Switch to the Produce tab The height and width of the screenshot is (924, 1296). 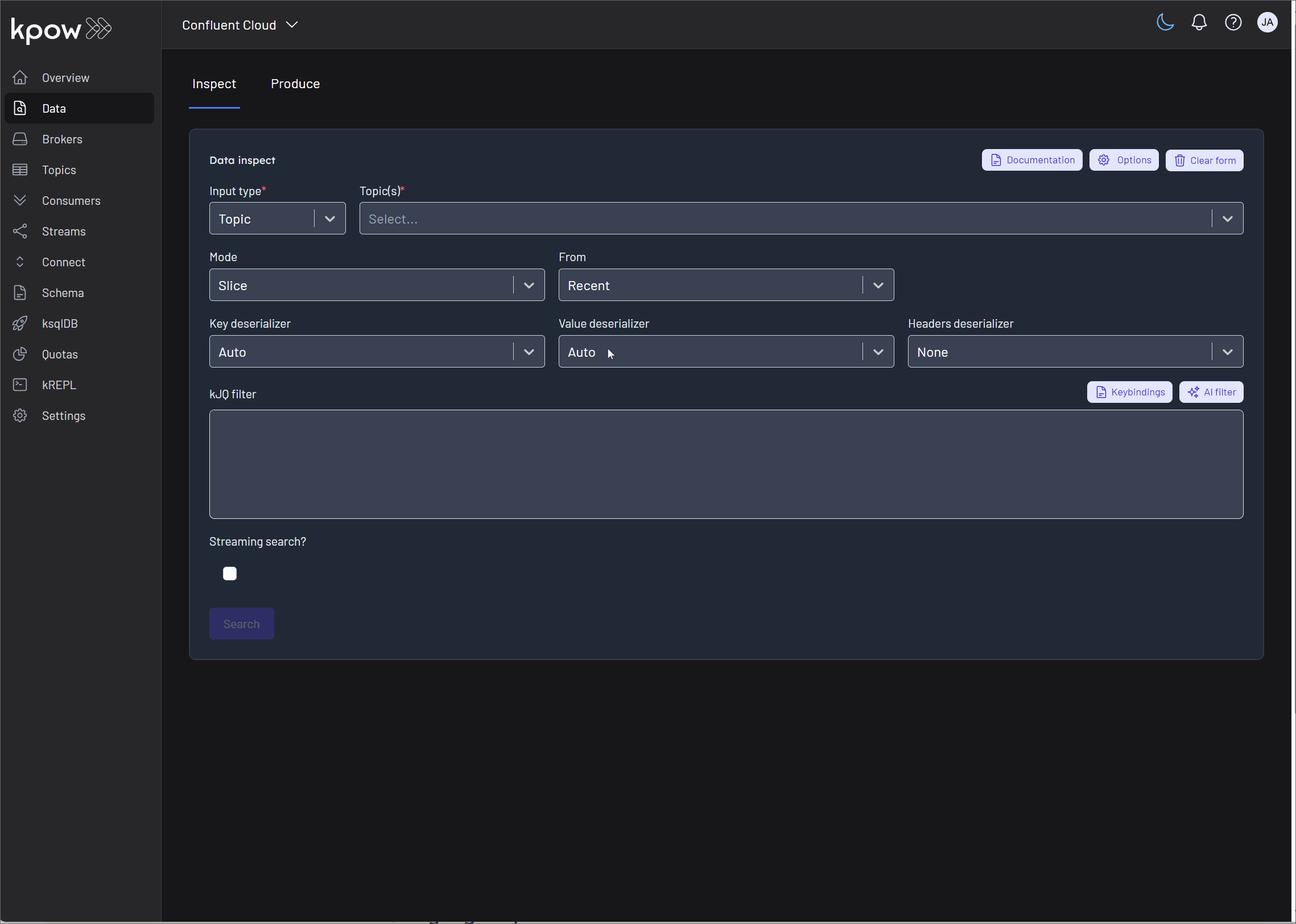(x=295, y=84)
